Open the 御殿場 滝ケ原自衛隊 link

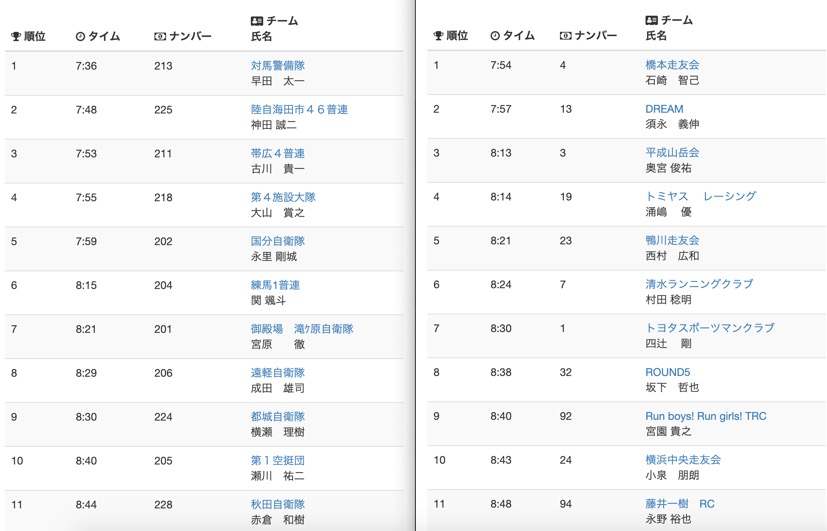(x=301, y=329)
